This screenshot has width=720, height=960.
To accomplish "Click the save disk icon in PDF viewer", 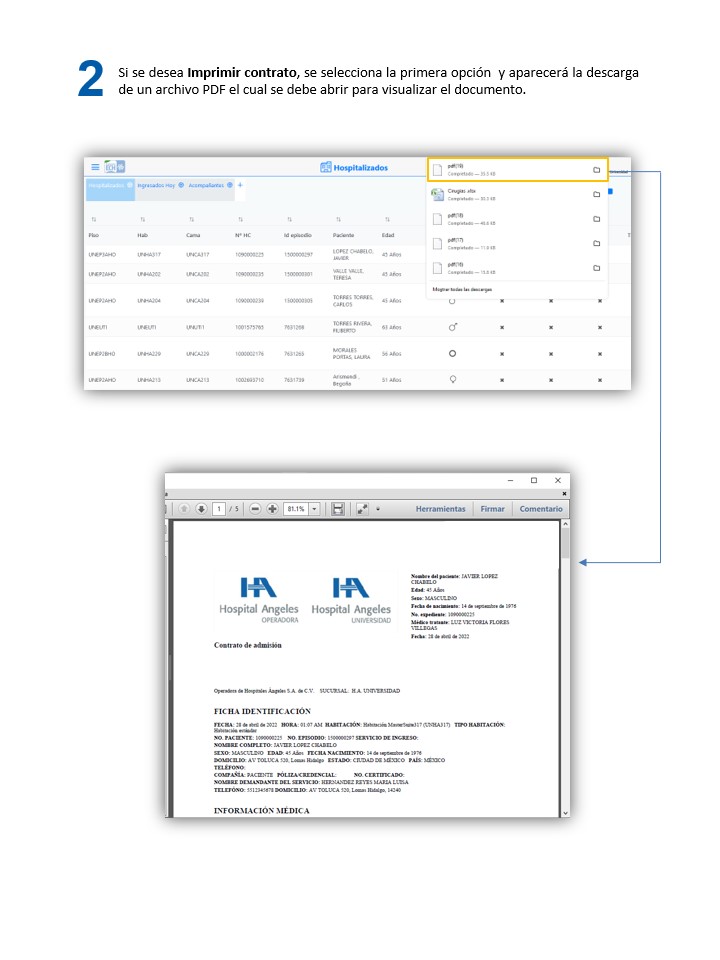I will pos(338,509).
